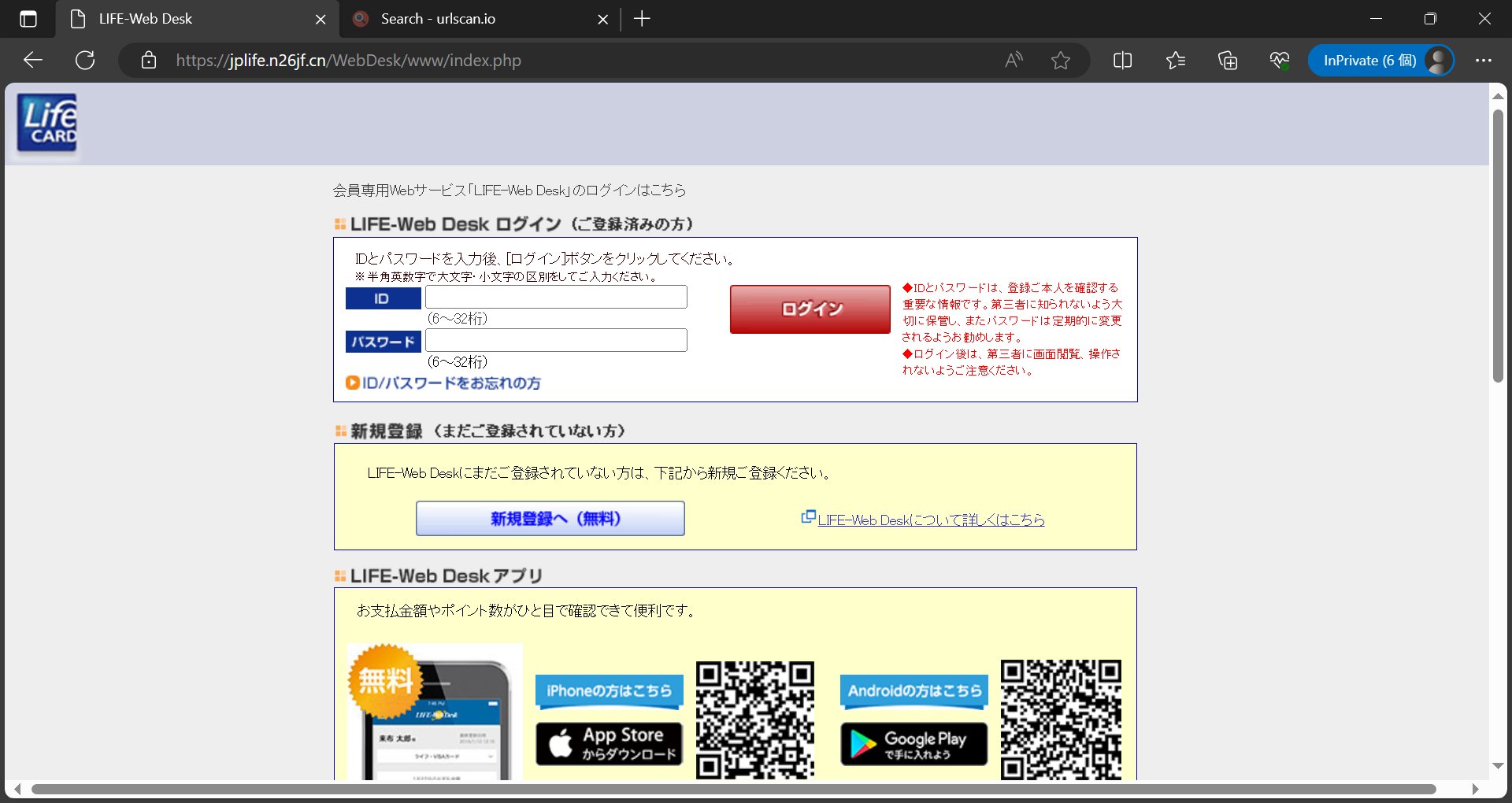Restore down the browser window
This screenshot has height=803, width=1512.
[x=1430, y=19]
